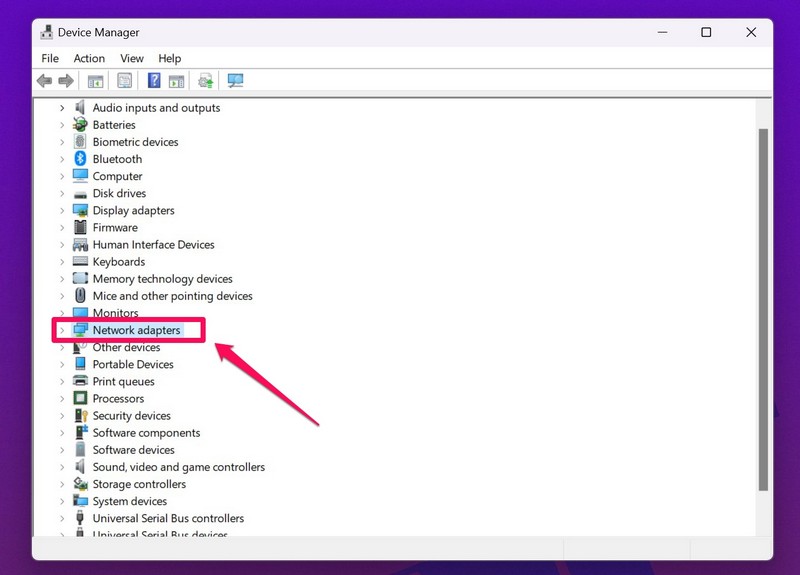The height and width of the screenshot is (575, 800).
Task: Expand the Audio inputs and outputs node
Action: pos(62,108)
